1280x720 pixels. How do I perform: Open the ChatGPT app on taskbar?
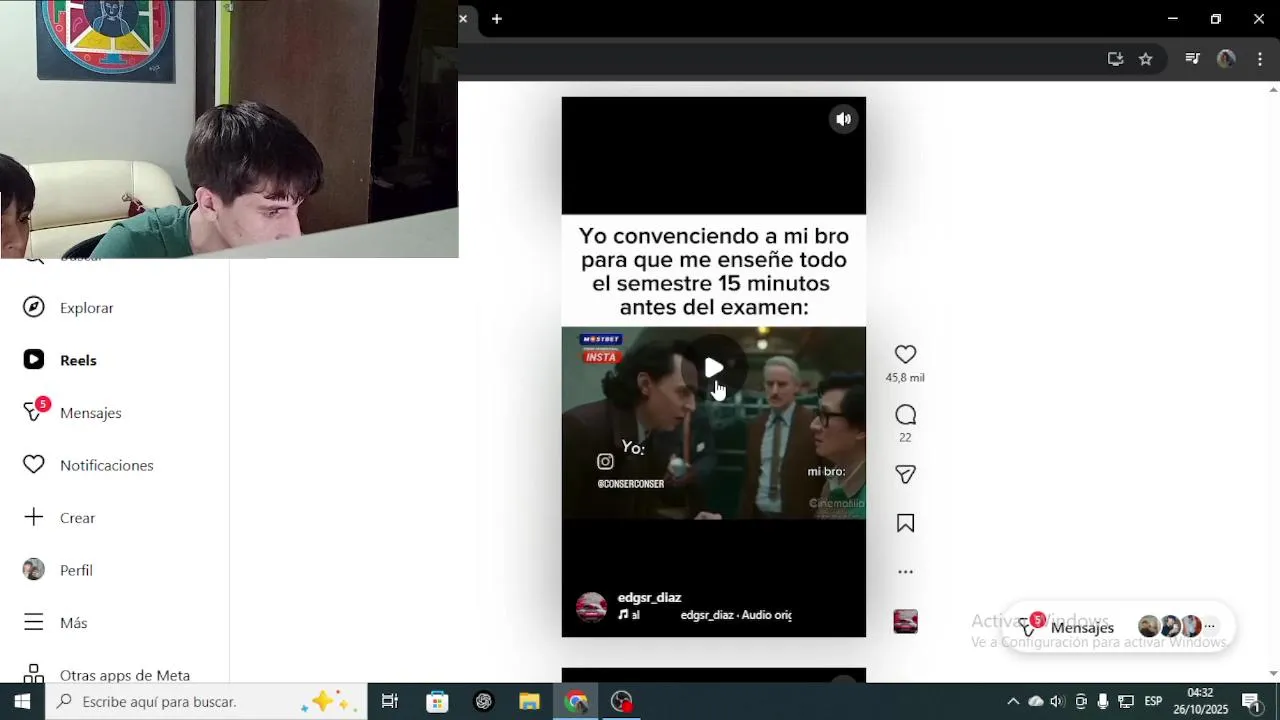[484, 702]
